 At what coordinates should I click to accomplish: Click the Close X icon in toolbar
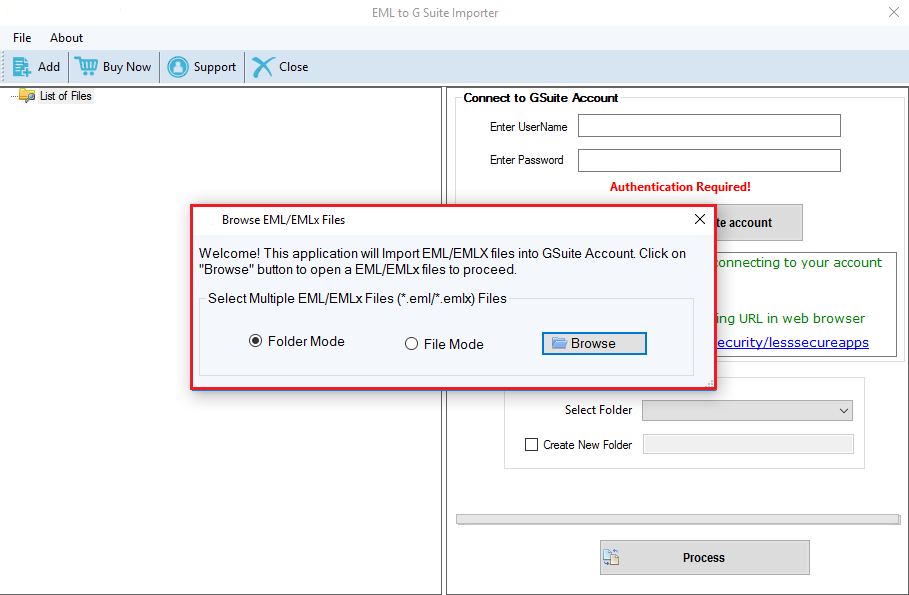point(263,67)
